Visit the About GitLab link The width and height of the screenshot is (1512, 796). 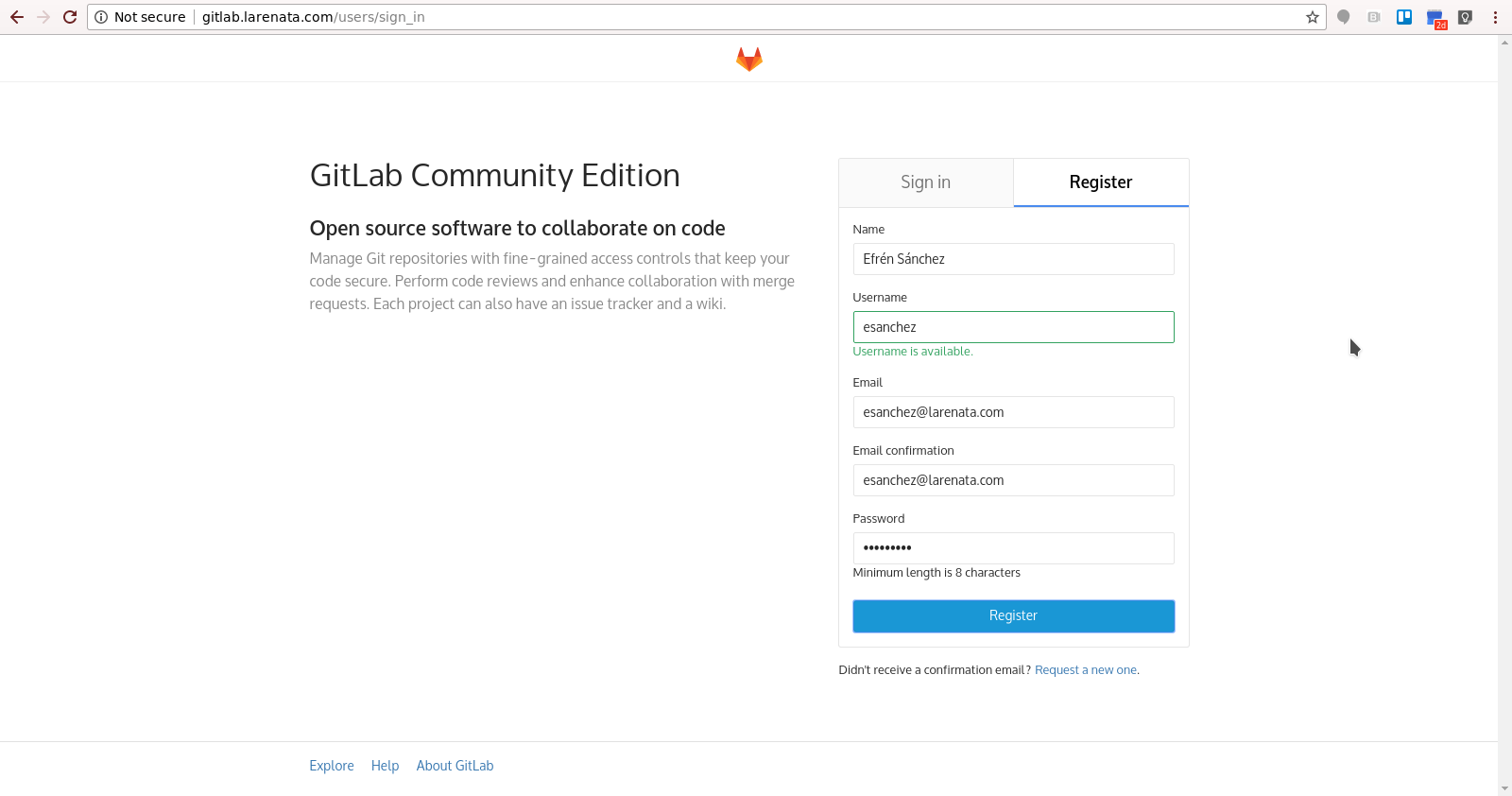click(455, 766)
